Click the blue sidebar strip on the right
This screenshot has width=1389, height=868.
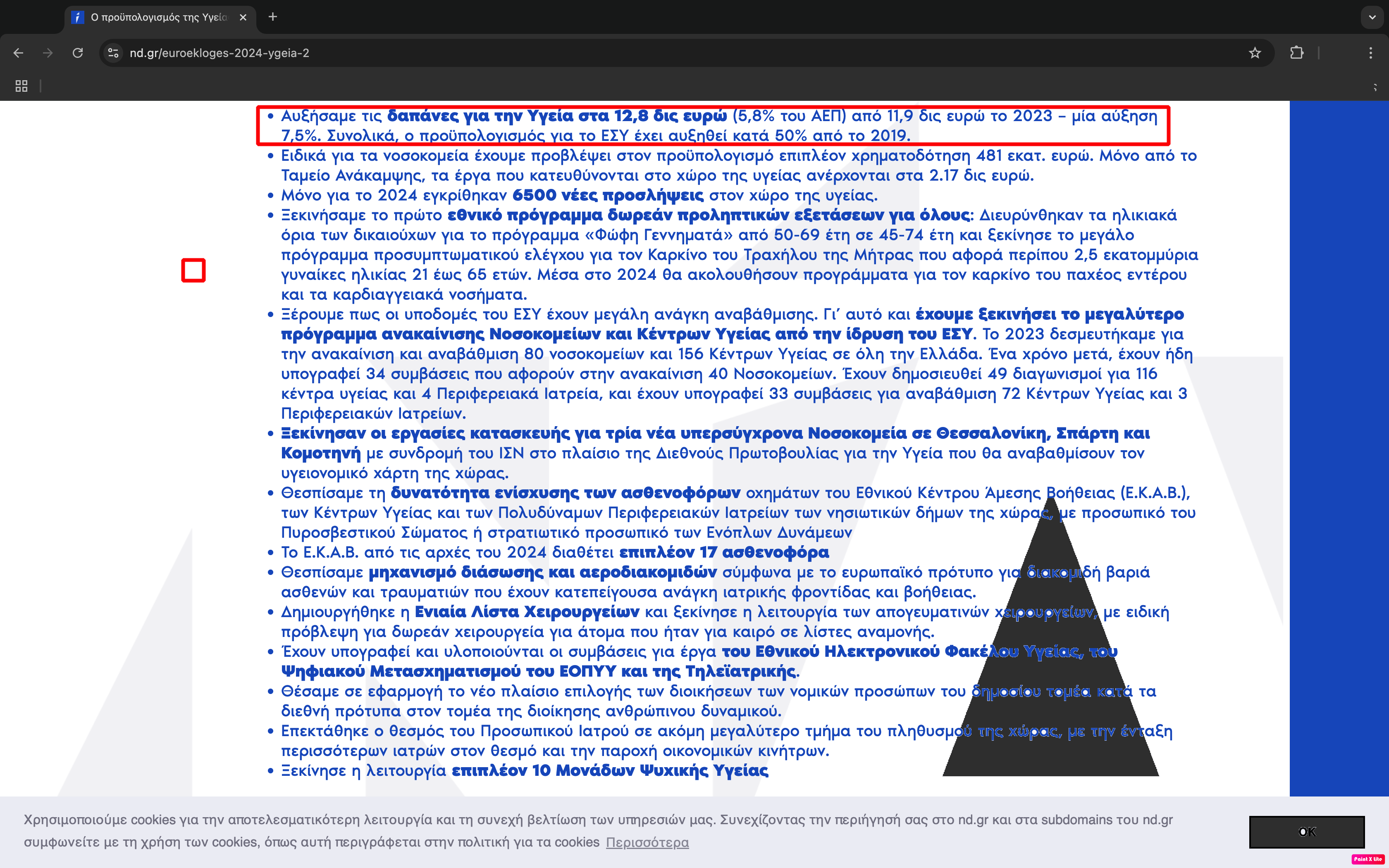coord(1339,448)
